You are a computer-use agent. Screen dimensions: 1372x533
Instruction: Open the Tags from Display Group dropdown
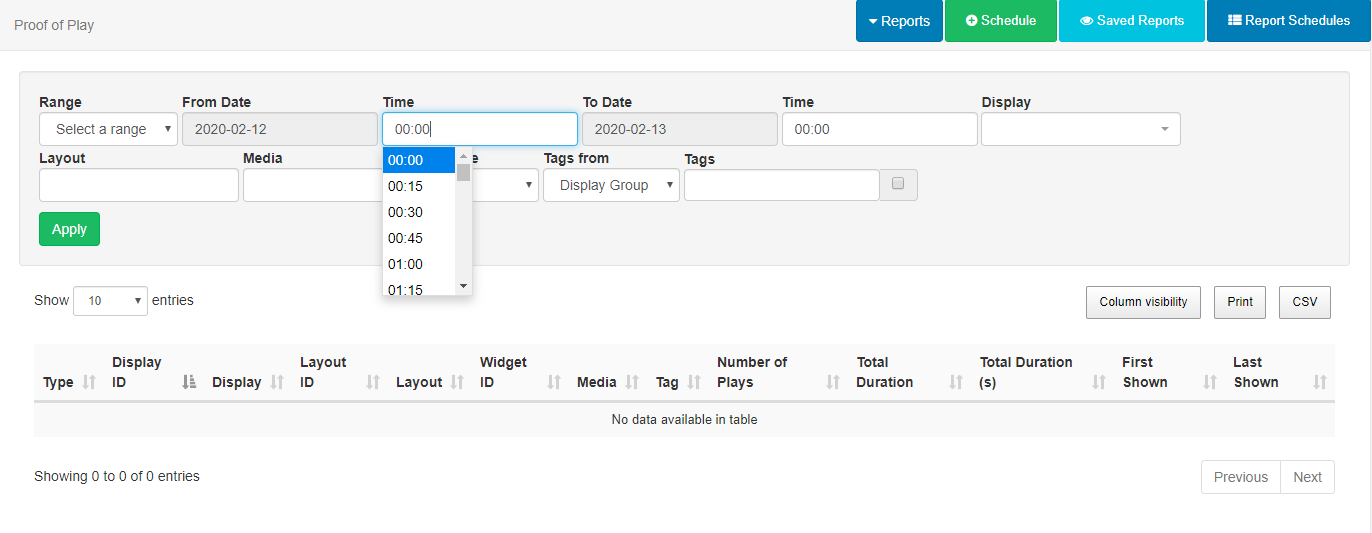pos(611,185)
